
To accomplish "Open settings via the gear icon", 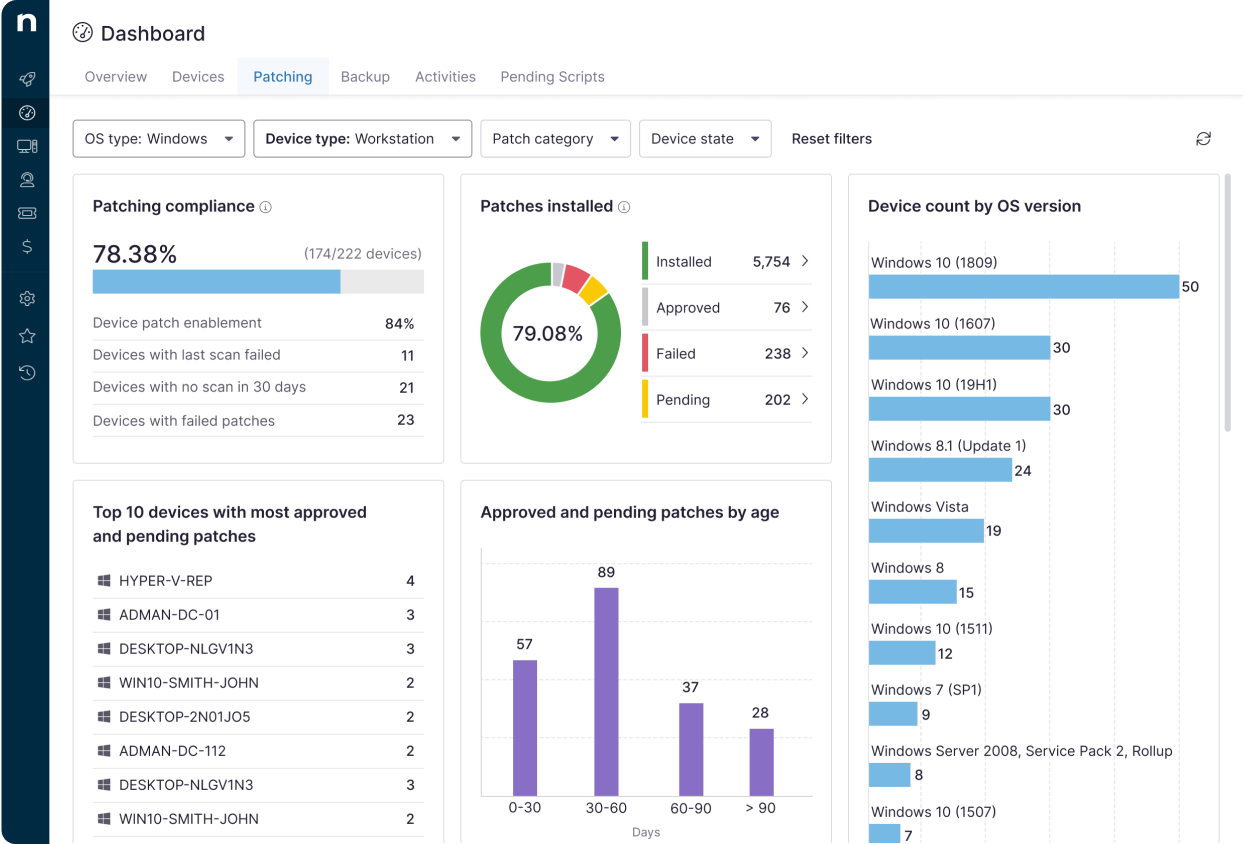I will (x=27, y=298).
